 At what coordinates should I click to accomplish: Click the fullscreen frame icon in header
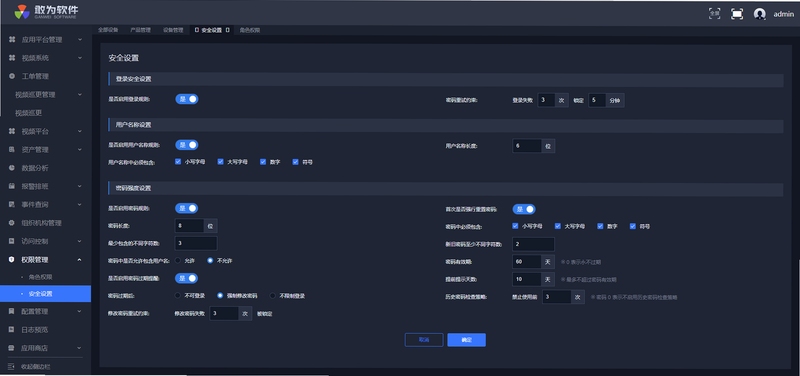click(737, 14)
